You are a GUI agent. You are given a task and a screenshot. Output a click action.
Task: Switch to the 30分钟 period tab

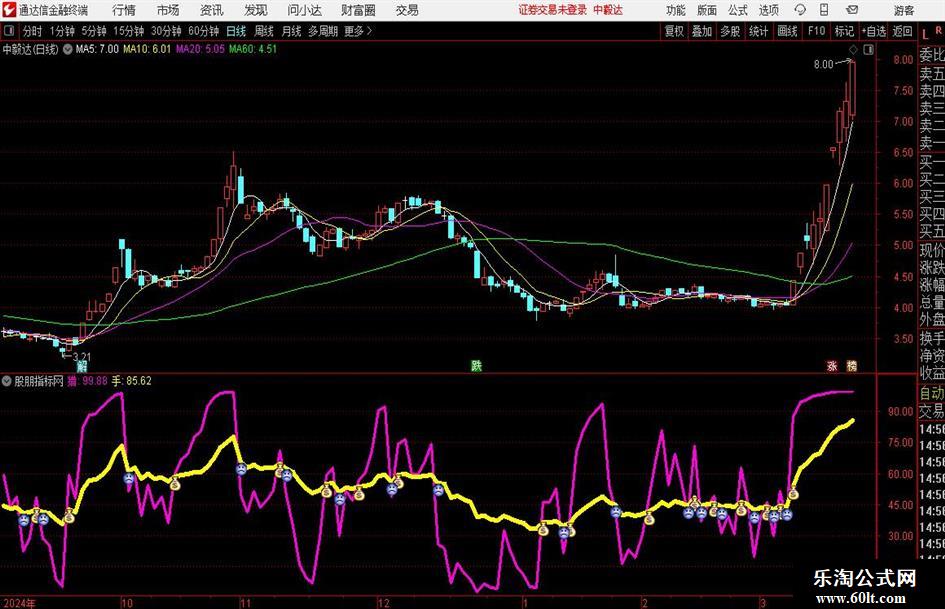166,31
